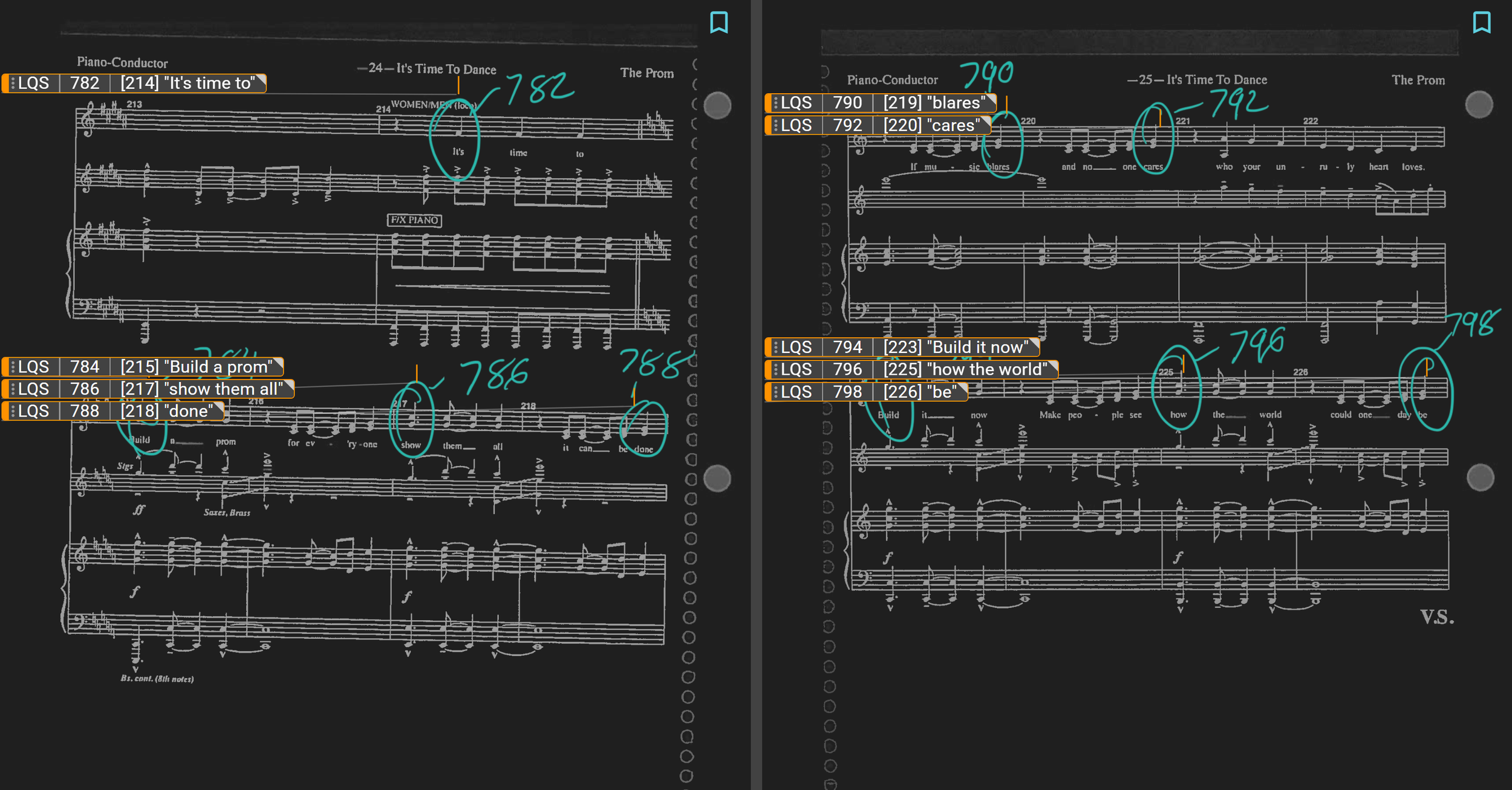The image size is (1512, 790).
Task: Click the V.S. marking on page 25
Action: point(1437,617)
